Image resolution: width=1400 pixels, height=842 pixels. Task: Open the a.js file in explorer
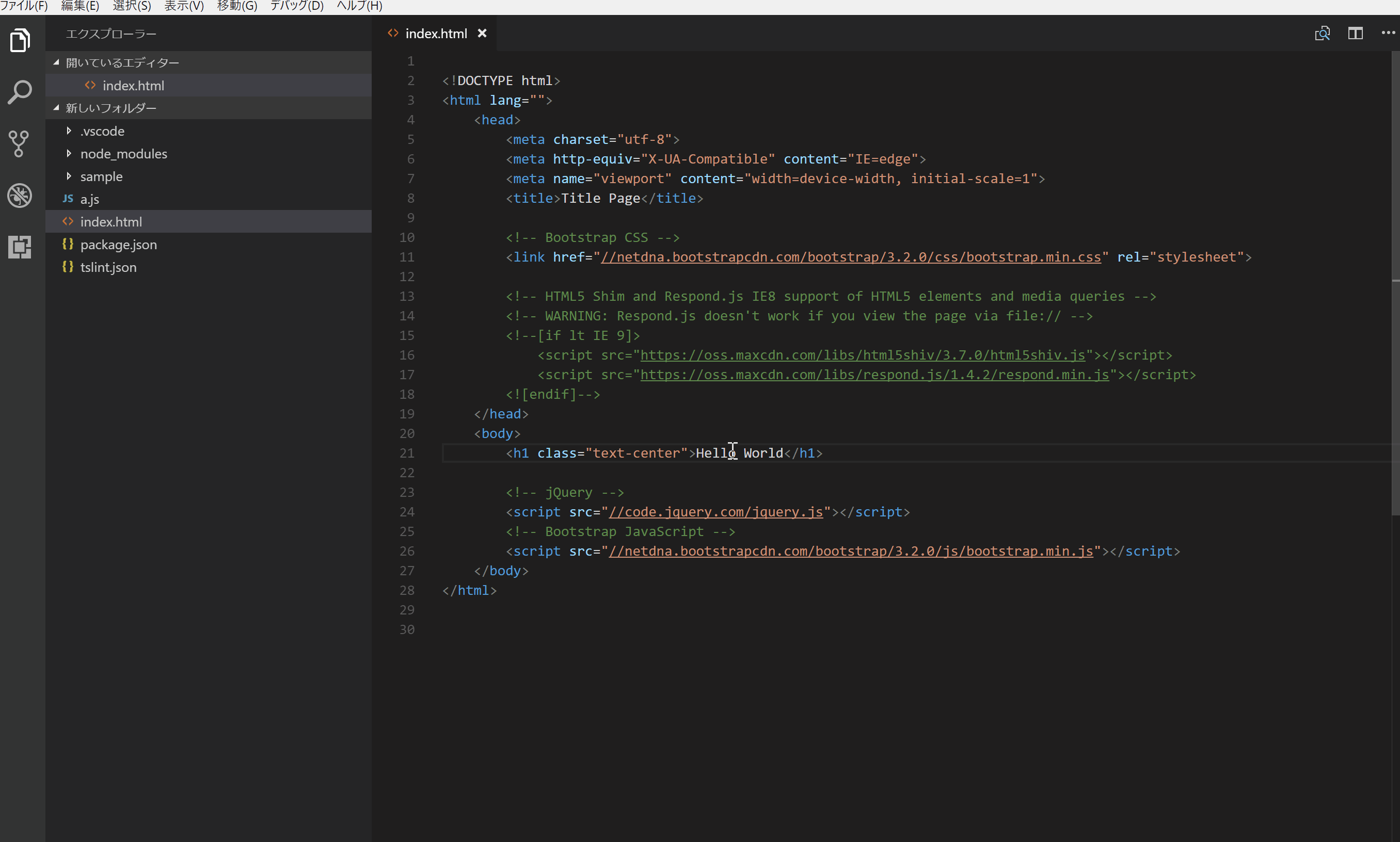(90, 199)
